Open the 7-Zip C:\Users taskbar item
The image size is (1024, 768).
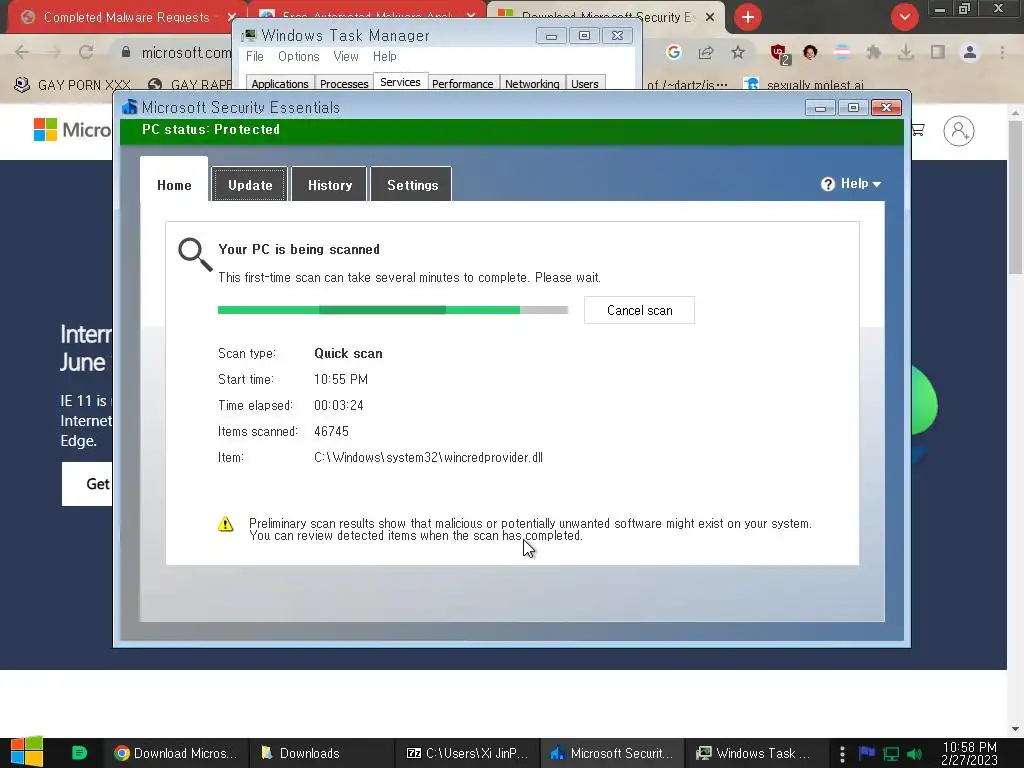468,753
